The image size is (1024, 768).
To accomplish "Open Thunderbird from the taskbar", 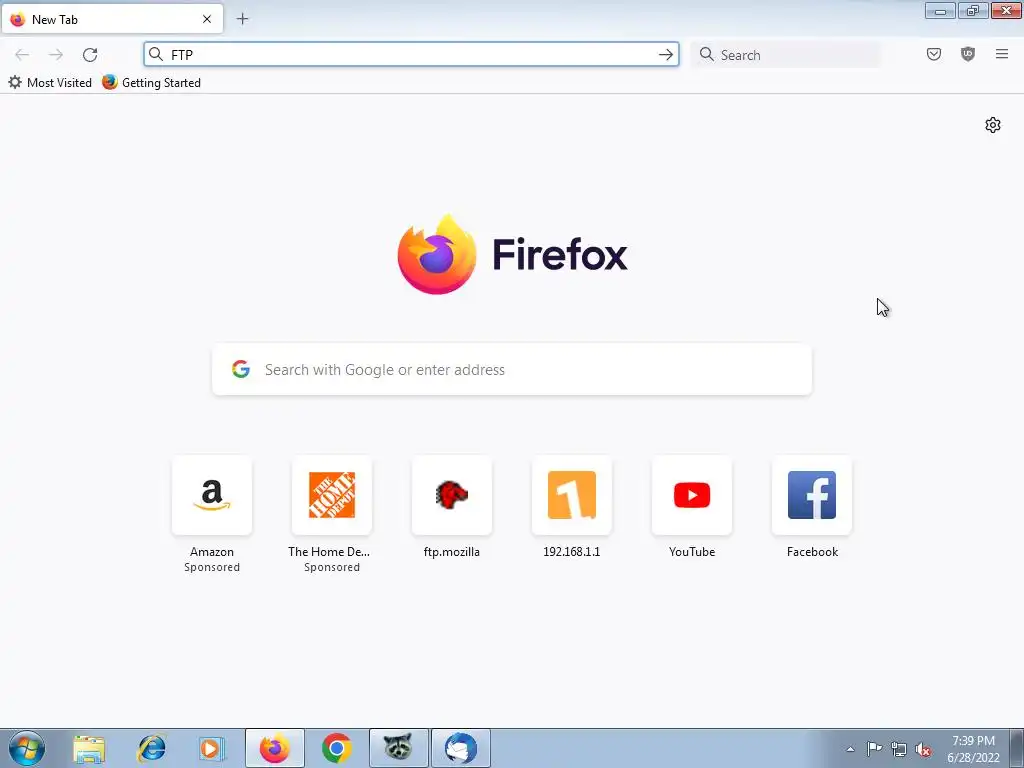I will click(x=460, y=748).
